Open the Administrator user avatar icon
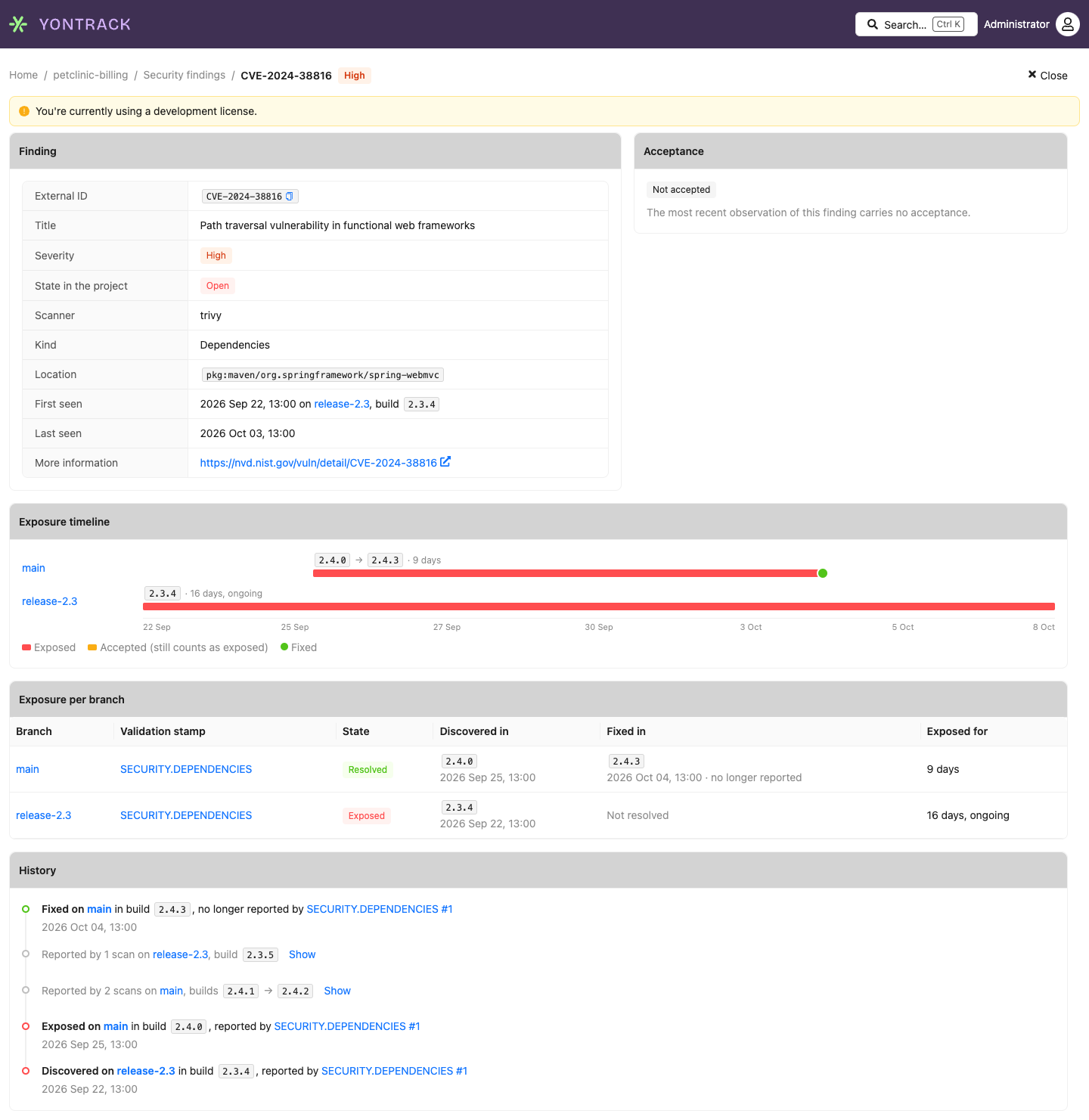The width and height of the screenshot is (1089, 1120). pos(1067,24)
